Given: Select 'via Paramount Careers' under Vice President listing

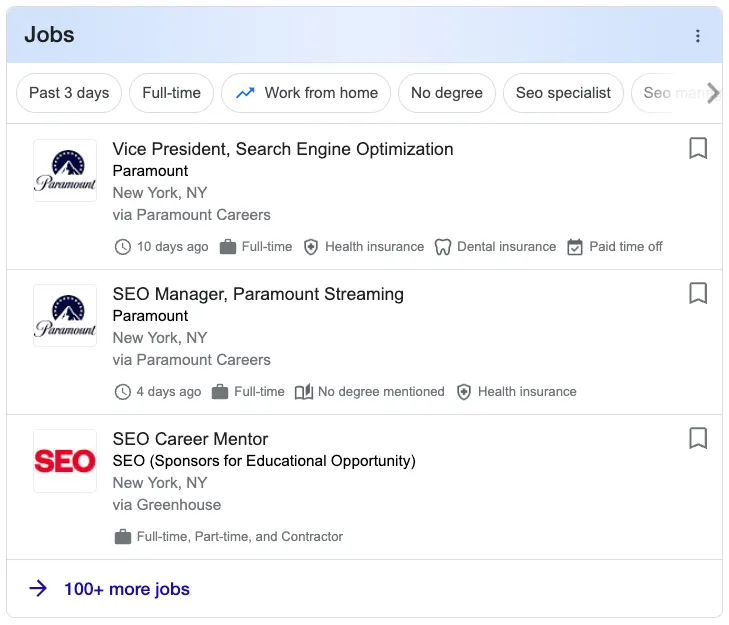Looking at the screenshot, I should (x=192, y=215).
